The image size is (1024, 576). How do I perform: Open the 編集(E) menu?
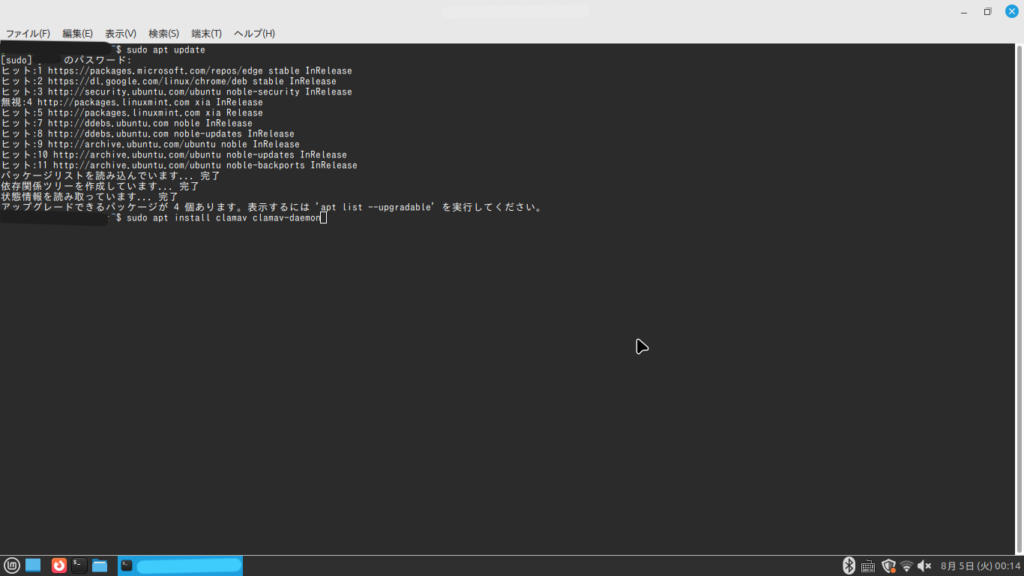(77, 34)
